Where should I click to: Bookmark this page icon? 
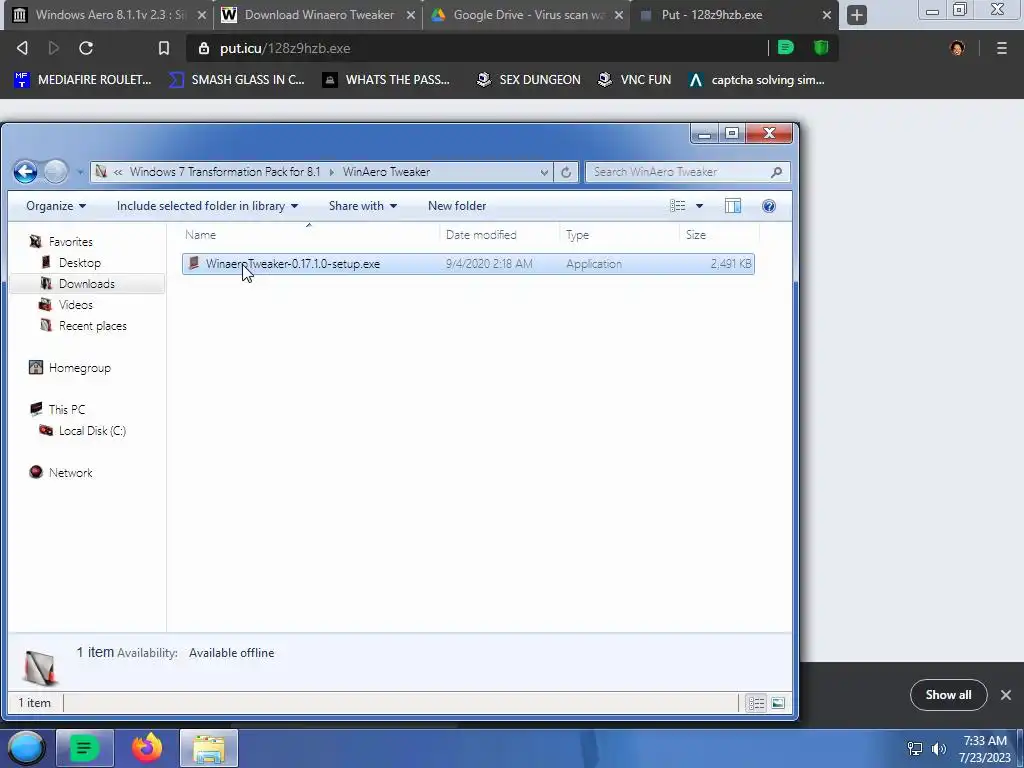point(164,48)
